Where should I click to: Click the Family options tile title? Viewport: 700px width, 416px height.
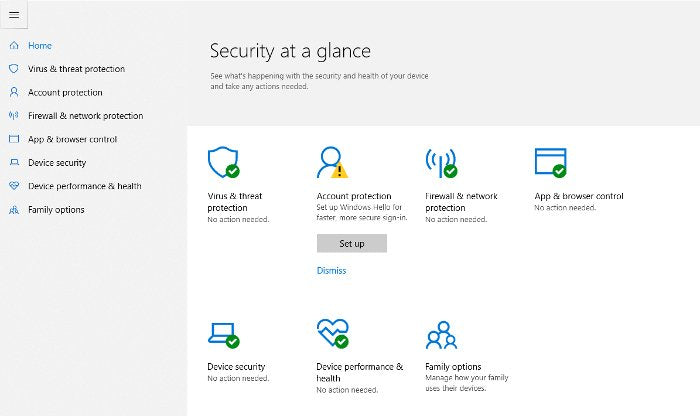[453, 367]
